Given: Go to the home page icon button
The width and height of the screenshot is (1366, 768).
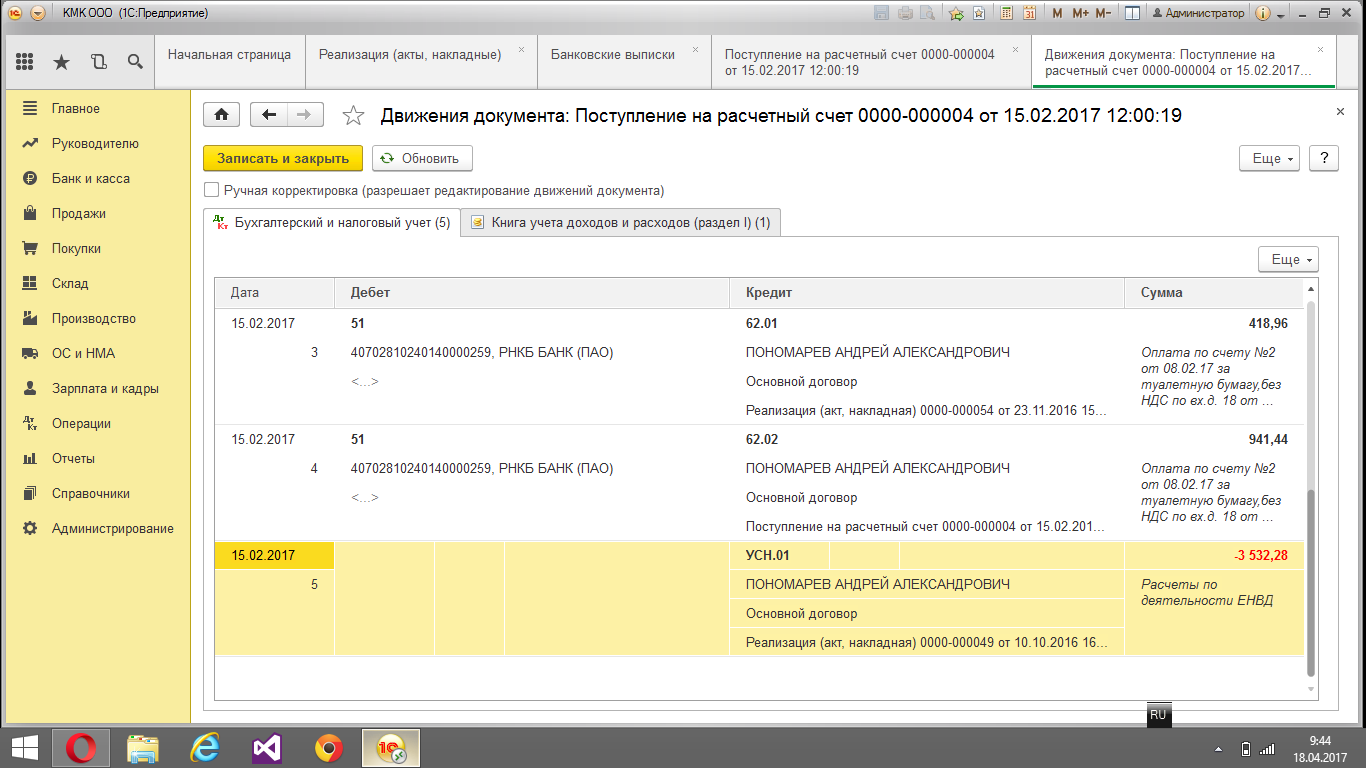Looking at the screenshot, I should click(x=221, y=115).
